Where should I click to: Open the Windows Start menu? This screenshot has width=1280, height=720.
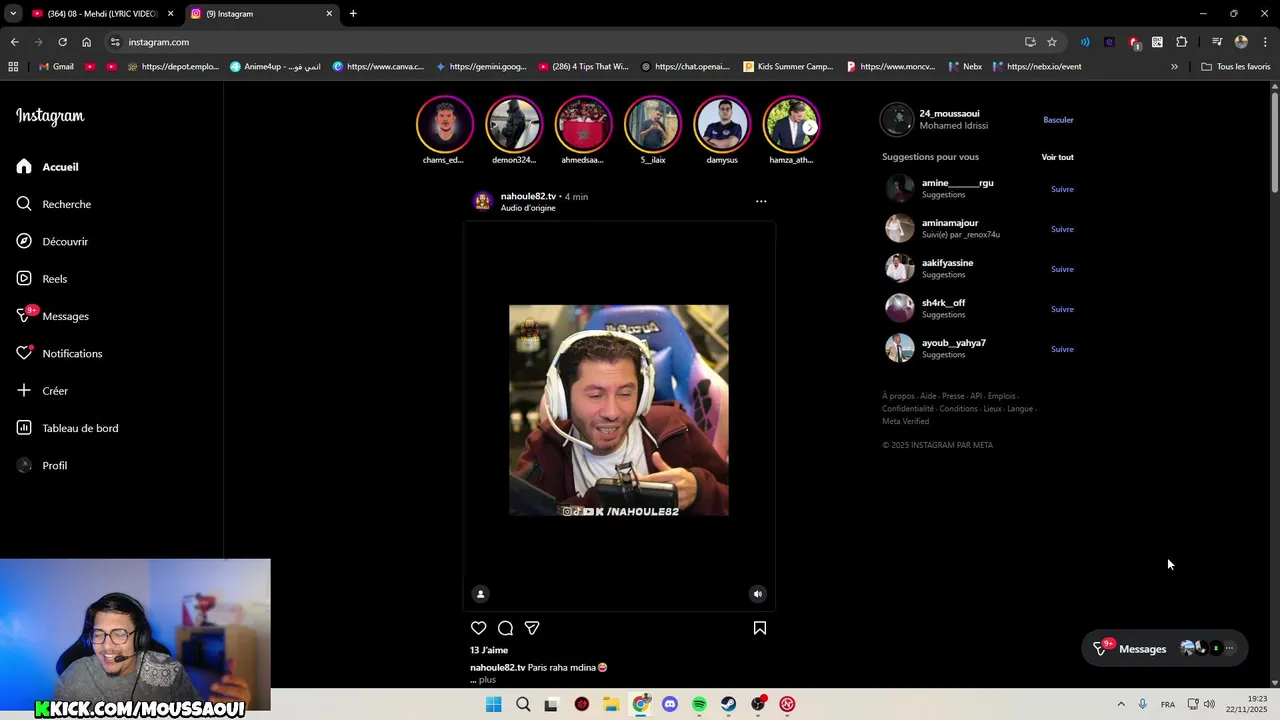coord(494,704)
